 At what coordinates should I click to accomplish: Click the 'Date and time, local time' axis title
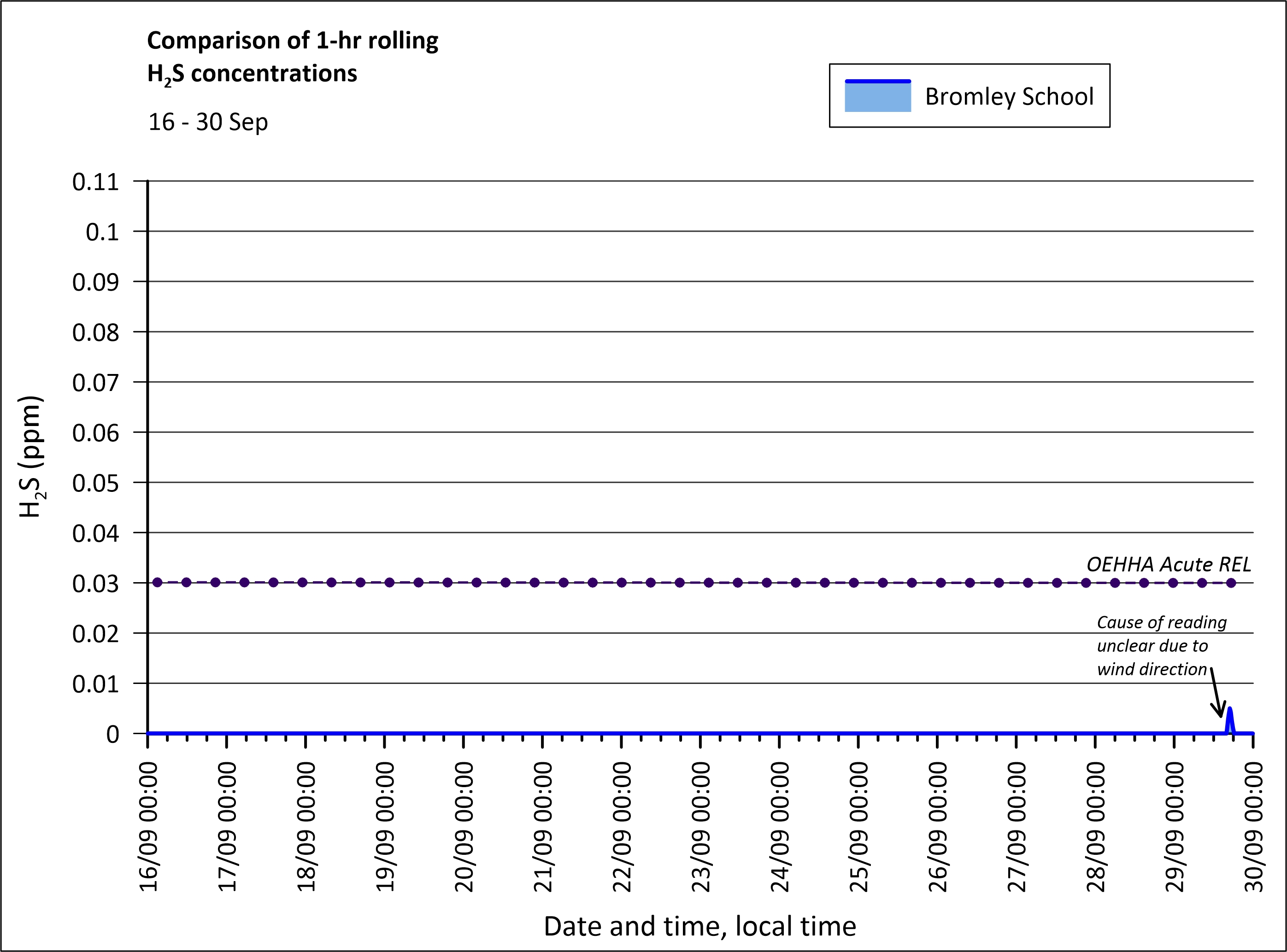699,926
